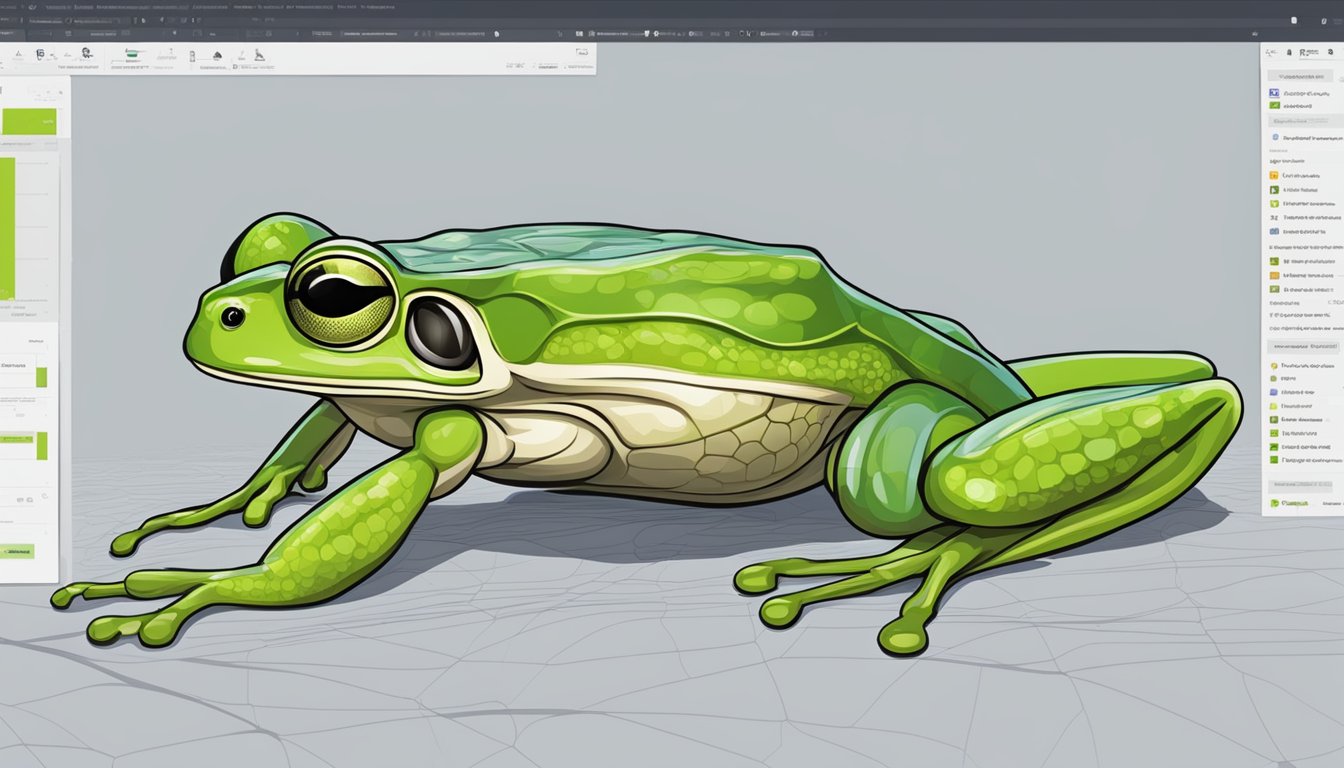Click the rectangle icon at ribbon's right end

tap(582, 52)
